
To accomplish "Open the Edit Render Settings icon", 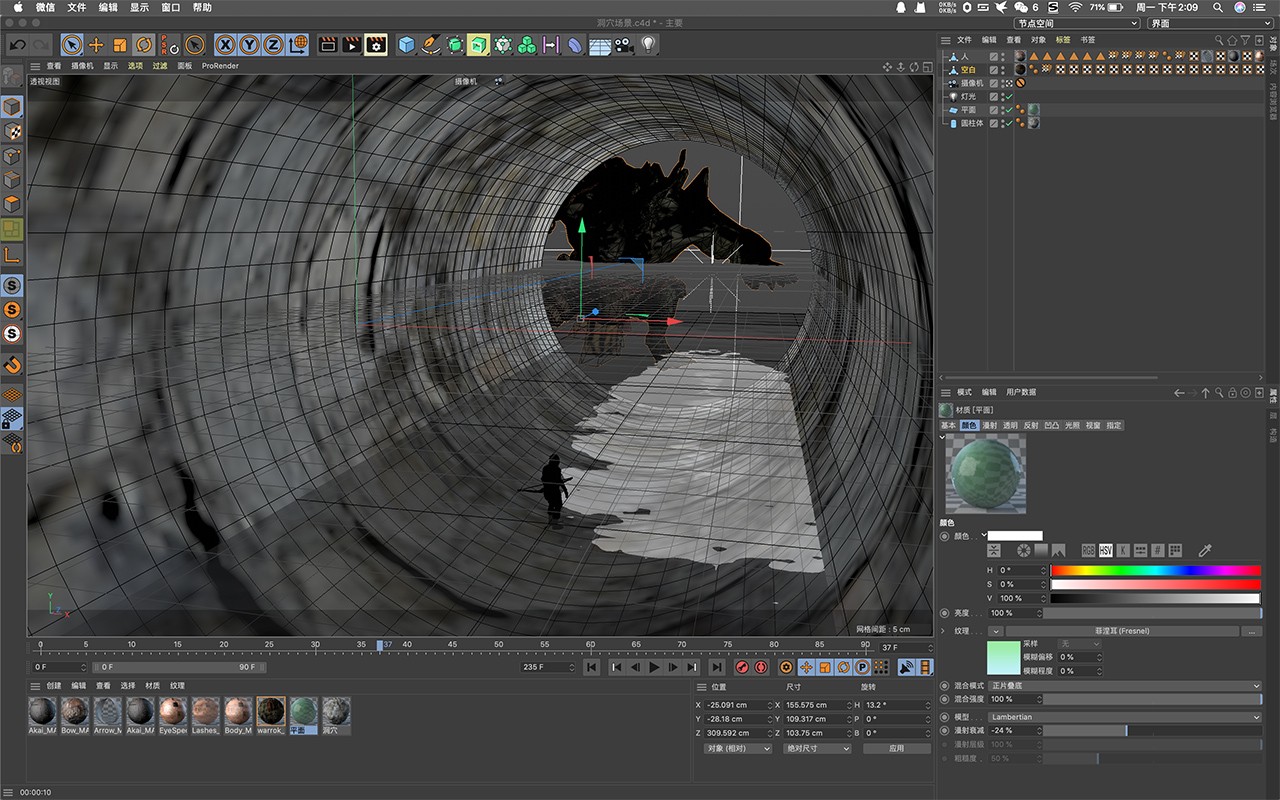I will tap(376, 45).
